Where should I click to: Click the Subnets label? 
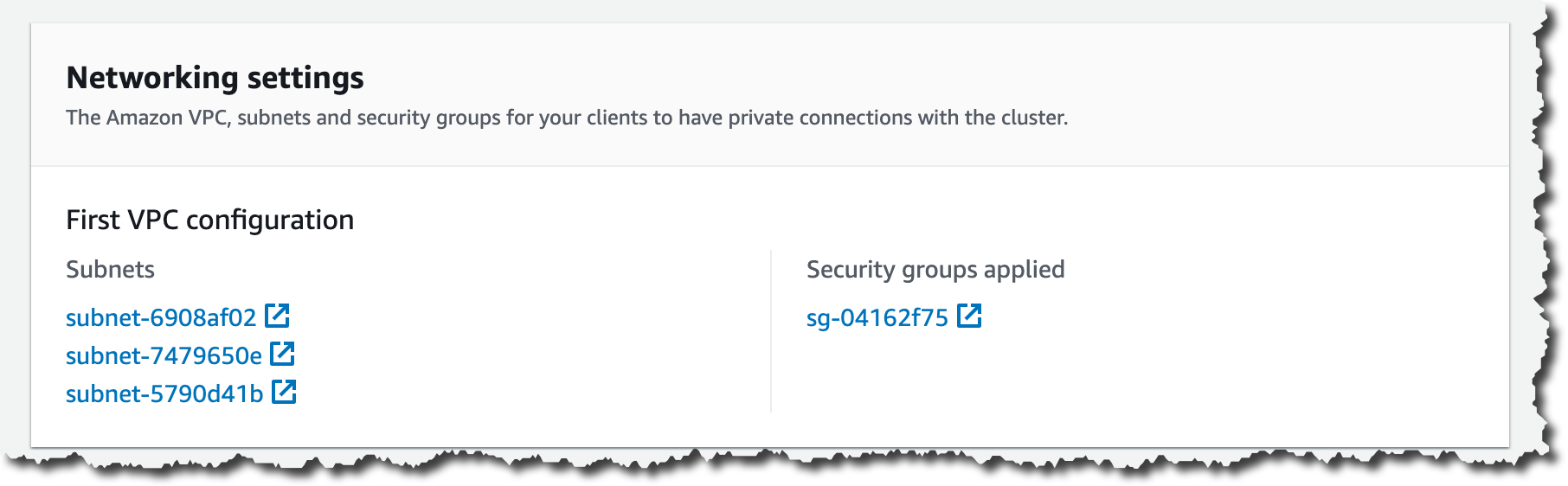[x=110, y=269]
